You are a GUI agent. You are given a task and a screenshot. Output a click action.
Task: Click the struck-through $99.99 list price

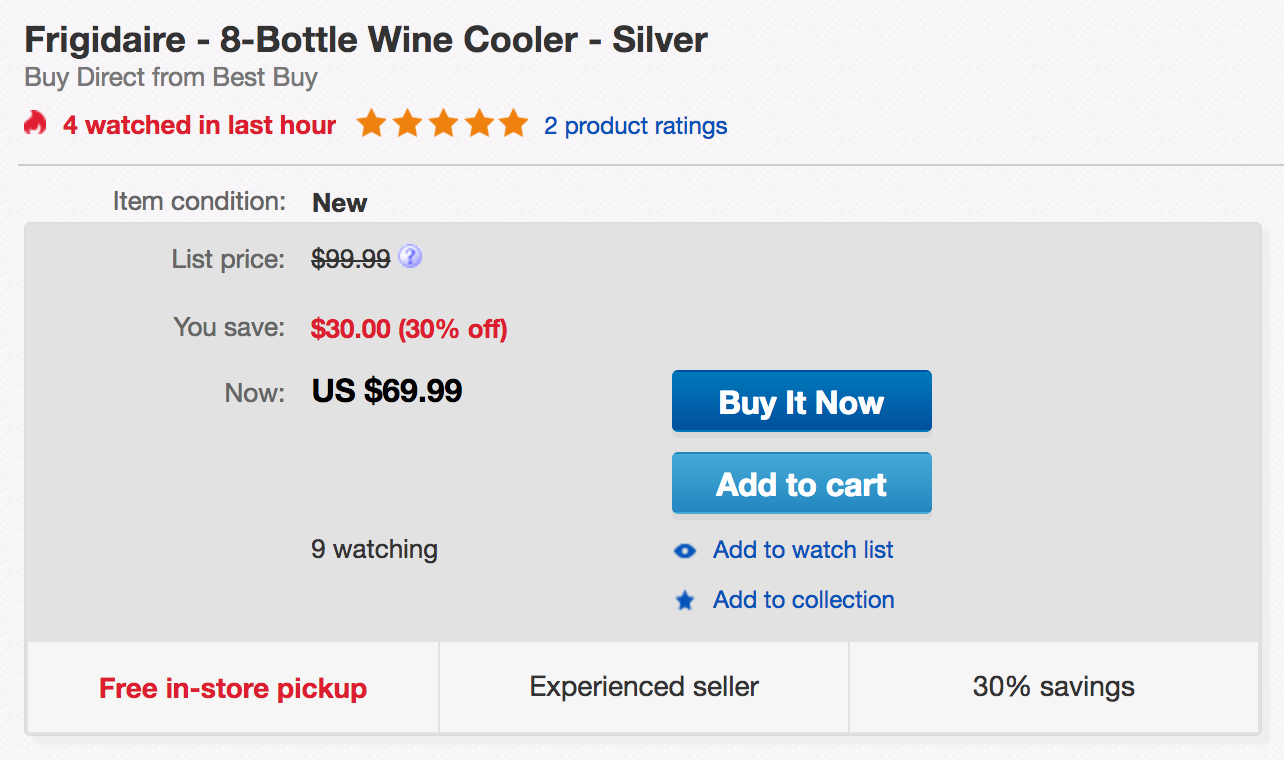352,258
